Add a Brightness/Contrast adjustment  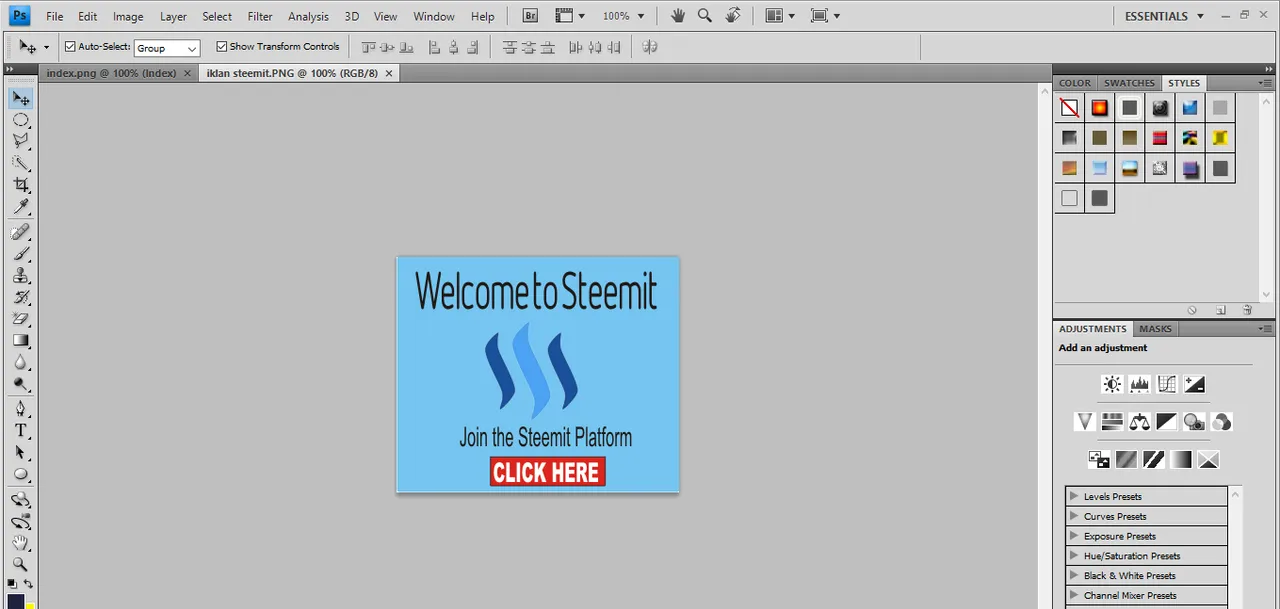(x=1112, y=384)
